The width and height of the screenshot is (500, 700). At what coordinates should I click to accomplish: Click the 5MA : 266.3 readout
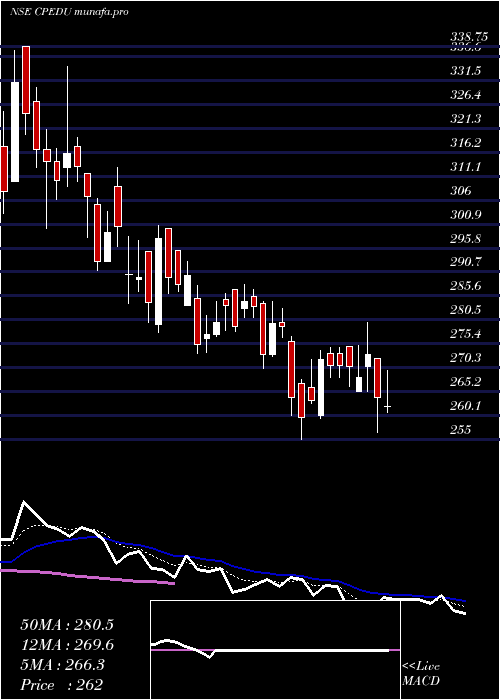[62, 665]
